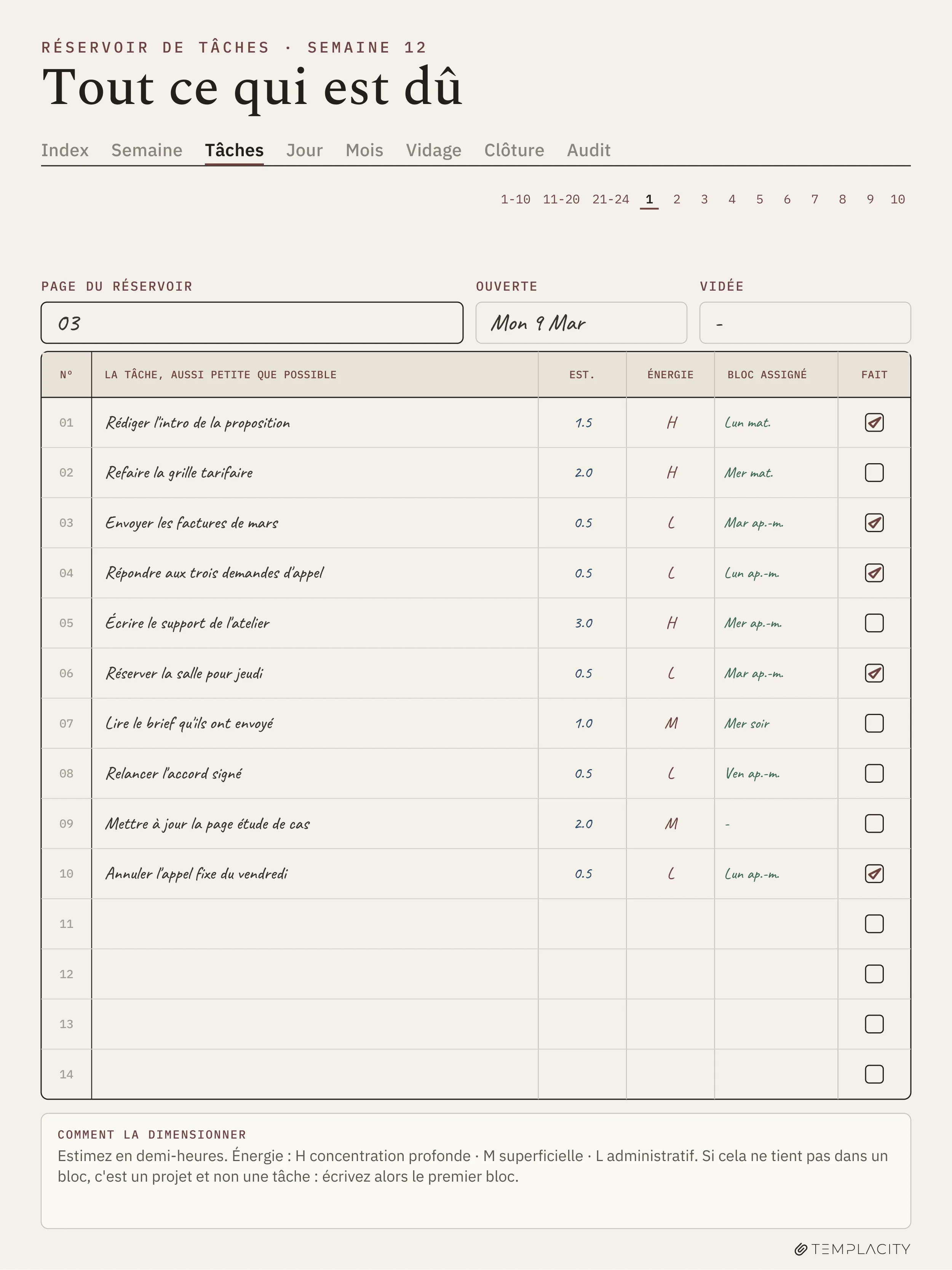
Task: Select the Clôture tab
Action: [514, 150]
